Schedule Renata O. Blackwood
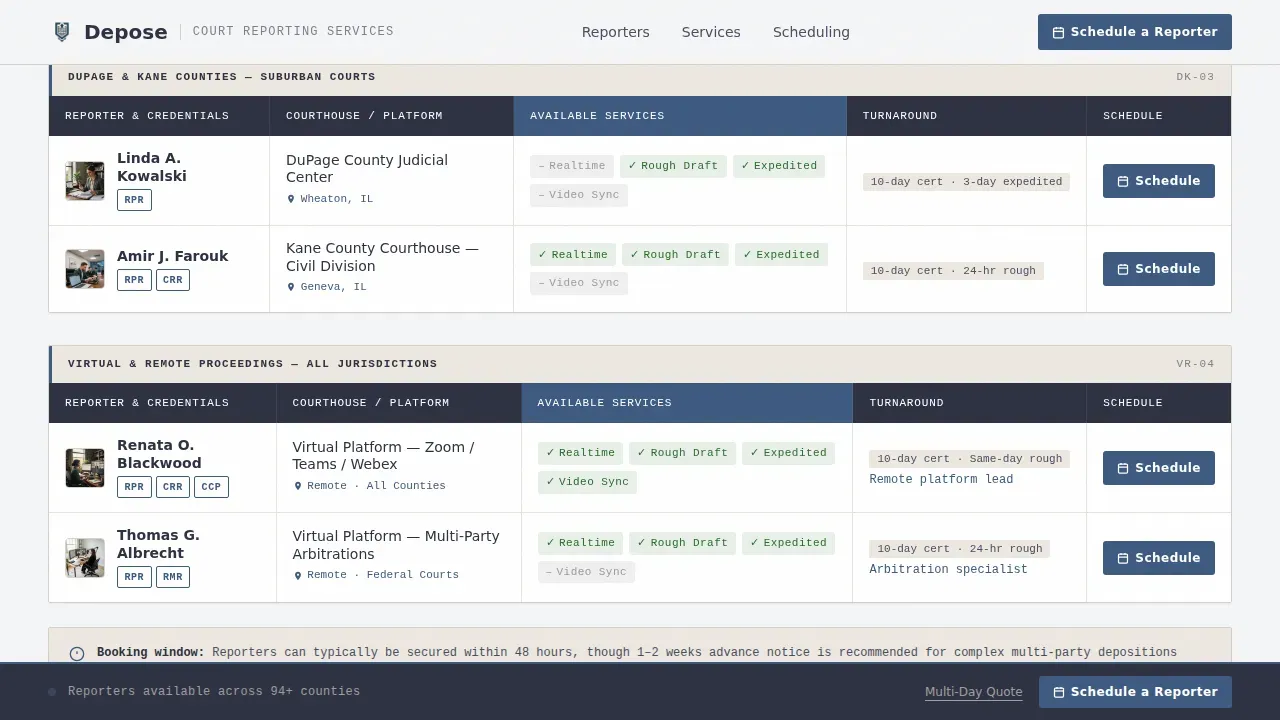The height and width of the screenshot is (720, 1280). [1159, 468]
